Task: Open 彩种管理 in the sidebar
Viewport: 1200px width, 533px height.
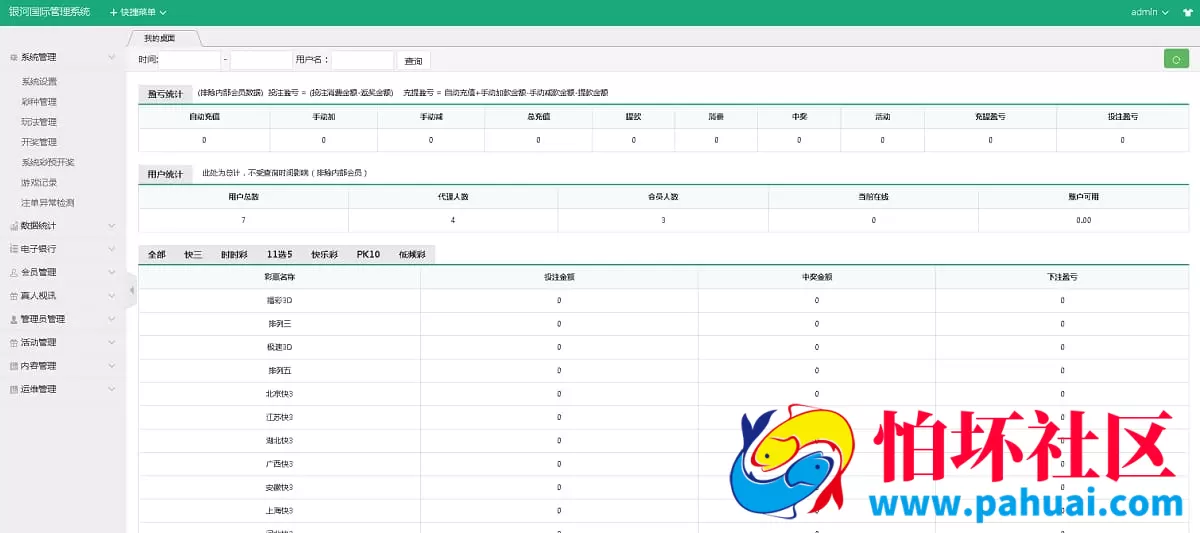Action: [x=39, y=102]
